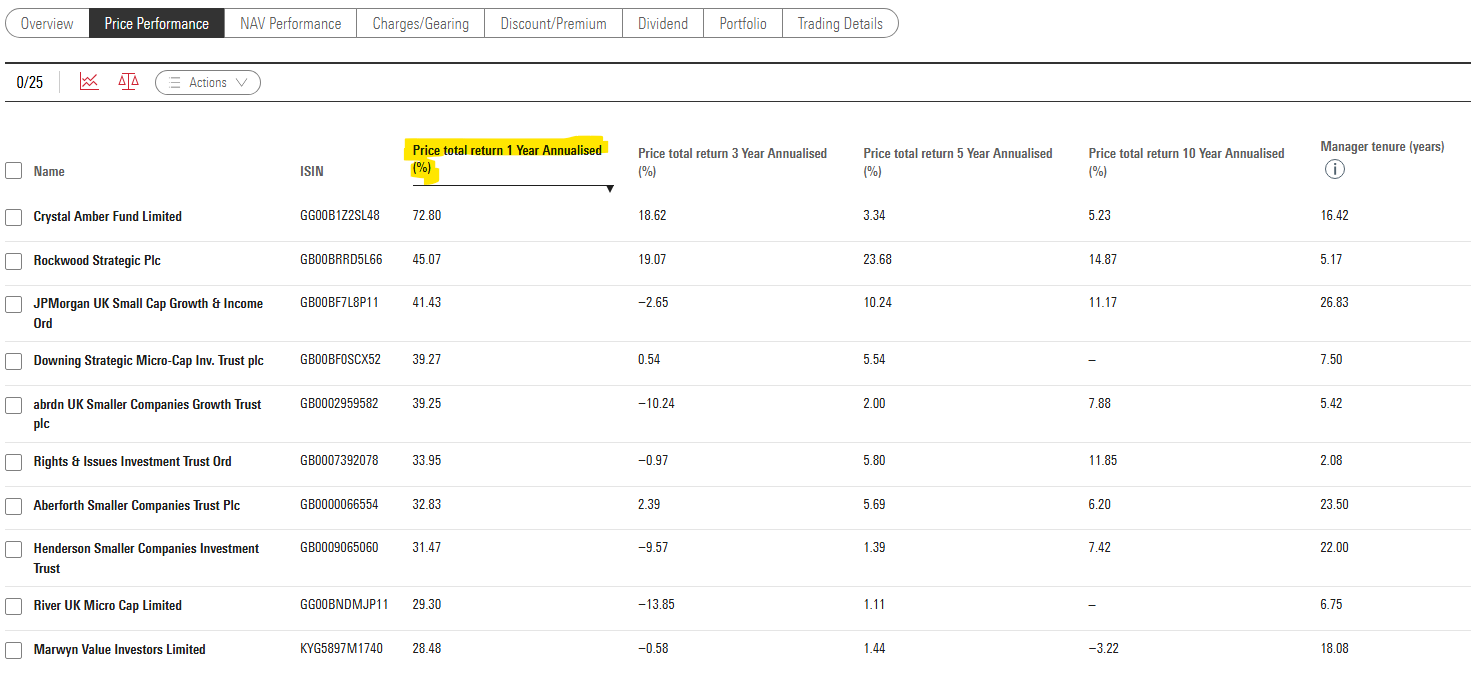Select the Price Performance tab
Viewport: 1479px width, 676px height.
(x=157, y=23)
